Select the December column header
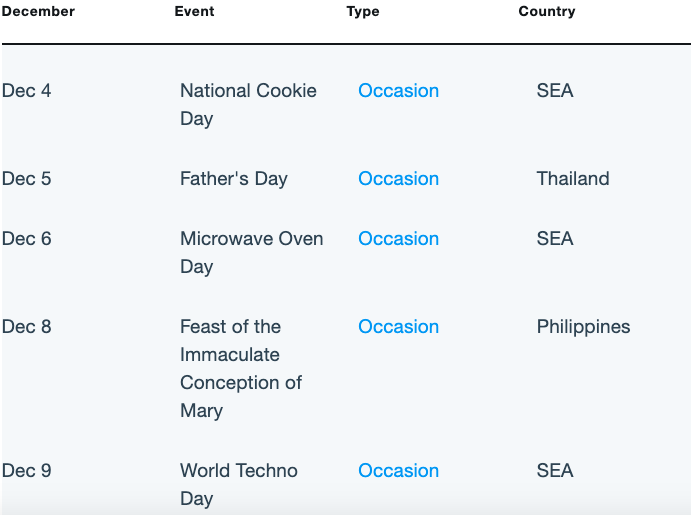 point(38,11)
